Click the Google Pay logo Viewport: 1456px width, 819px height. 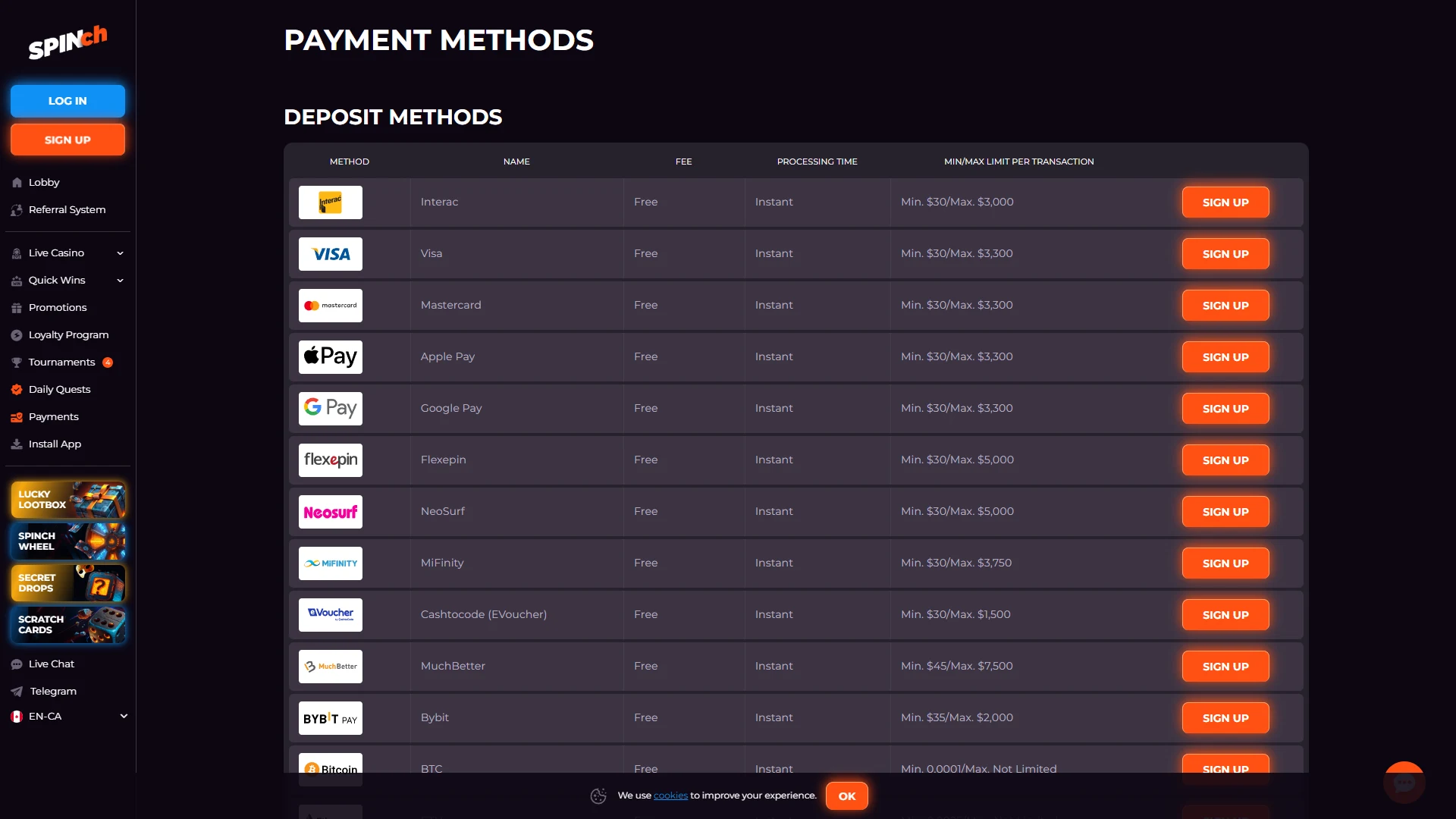pos(331,409)
